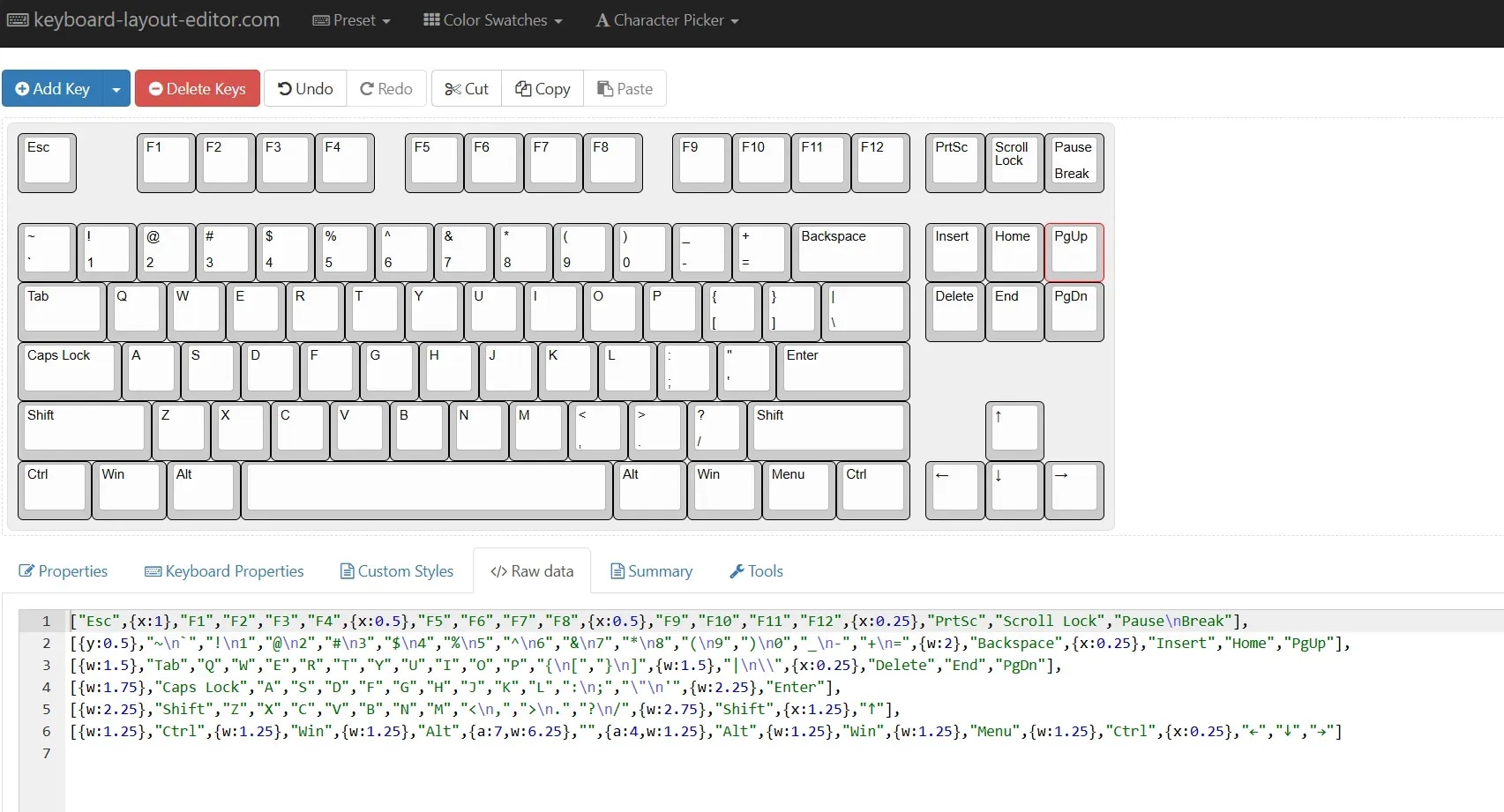This screenshot has height=812, width=1504.
Task: Select the M key
Action: 538,431
